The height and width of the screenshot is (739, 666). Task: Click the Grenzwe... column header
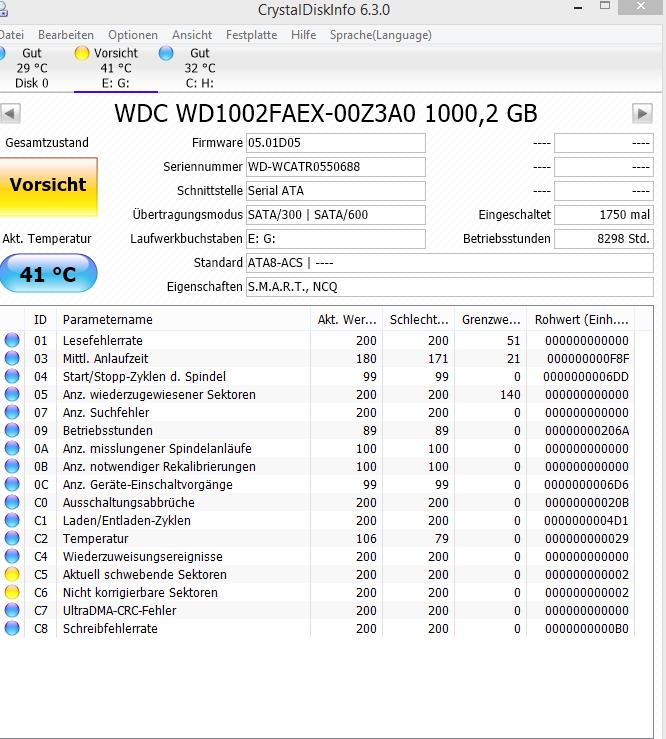(491, 320)
